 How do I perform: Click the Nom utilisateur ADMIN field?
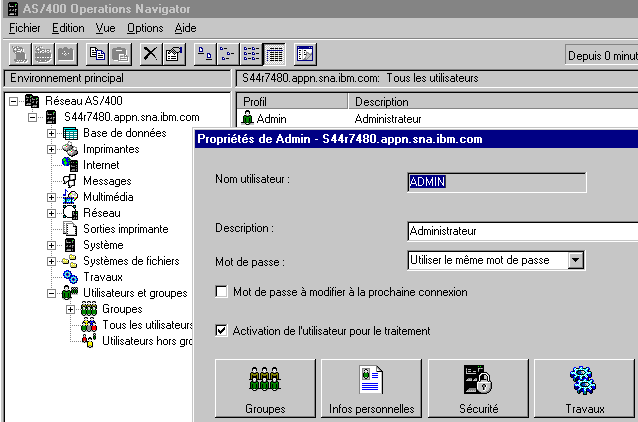pos(497,182)
